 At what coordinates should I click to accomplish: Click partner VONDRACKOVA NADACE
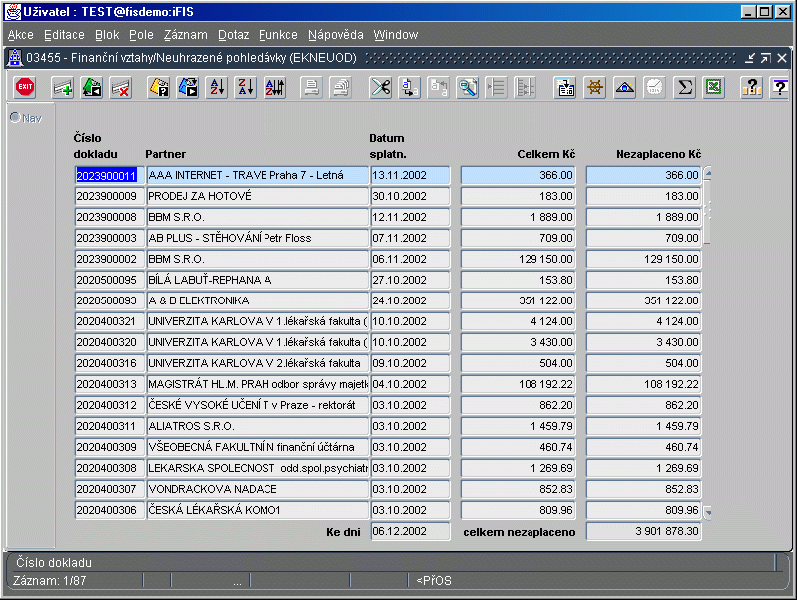tap(257, 489)
